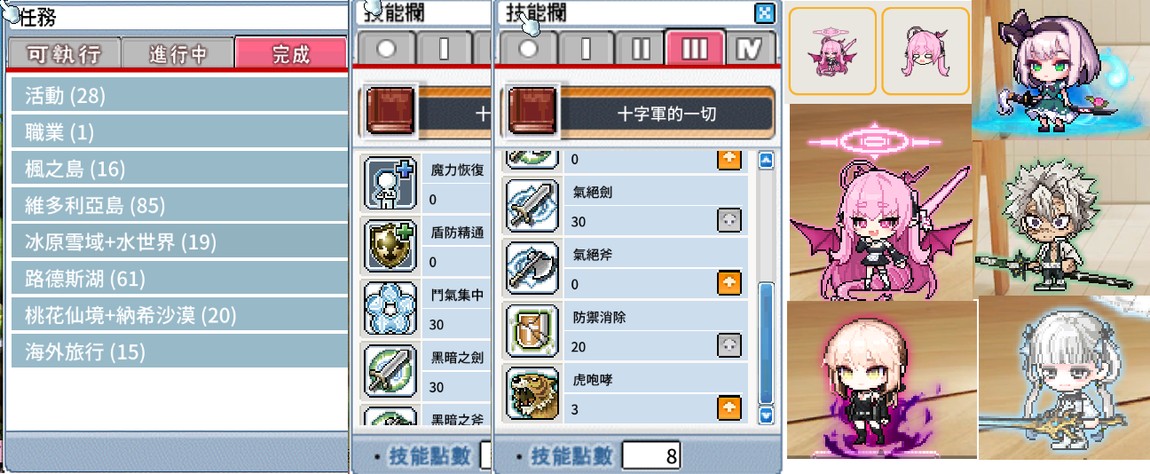The width and height of the screenshot is (1150, 474).
Task: Open the 可執行 quest tab
Action: (x=64, y=54)
